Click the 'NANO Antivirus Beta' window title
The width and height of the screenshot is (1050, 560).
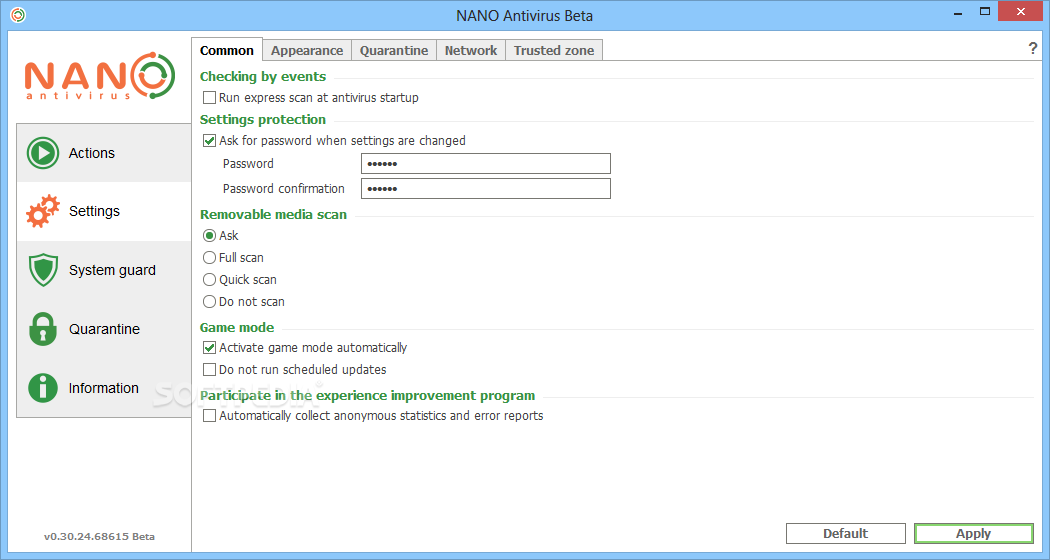[524, 15]
